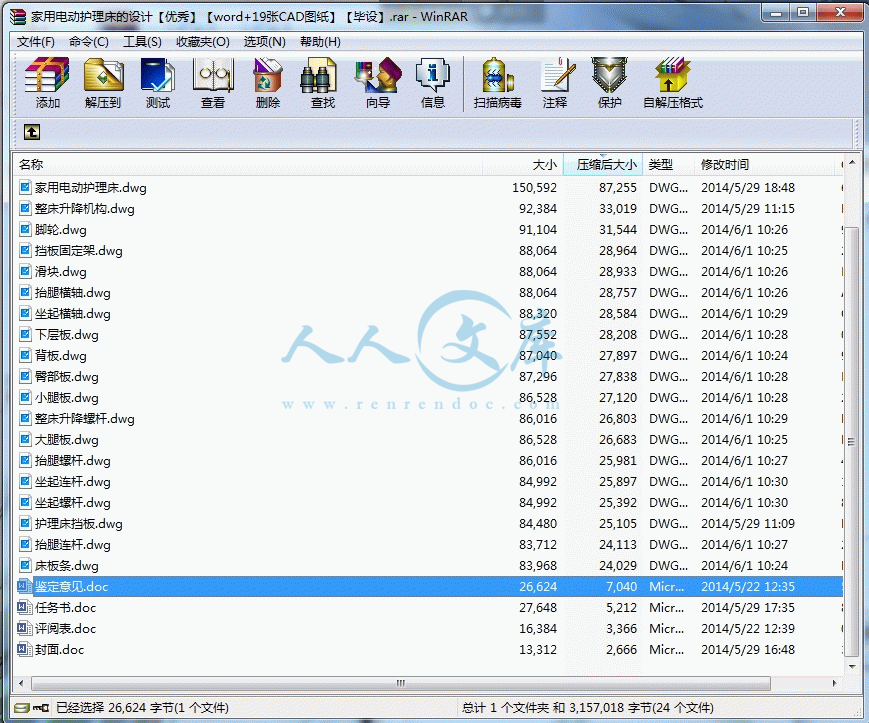Open the 选项(N) menu

(x=265, y=42)
